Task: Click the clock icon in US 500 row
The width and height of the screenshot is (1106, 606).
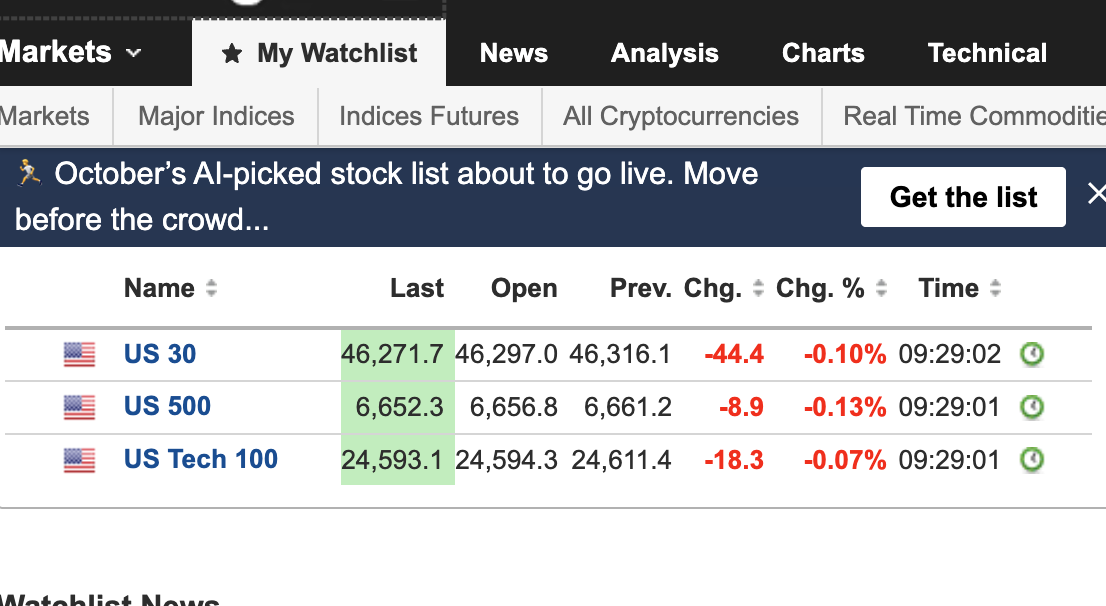Action: [x=1031, y=407]
